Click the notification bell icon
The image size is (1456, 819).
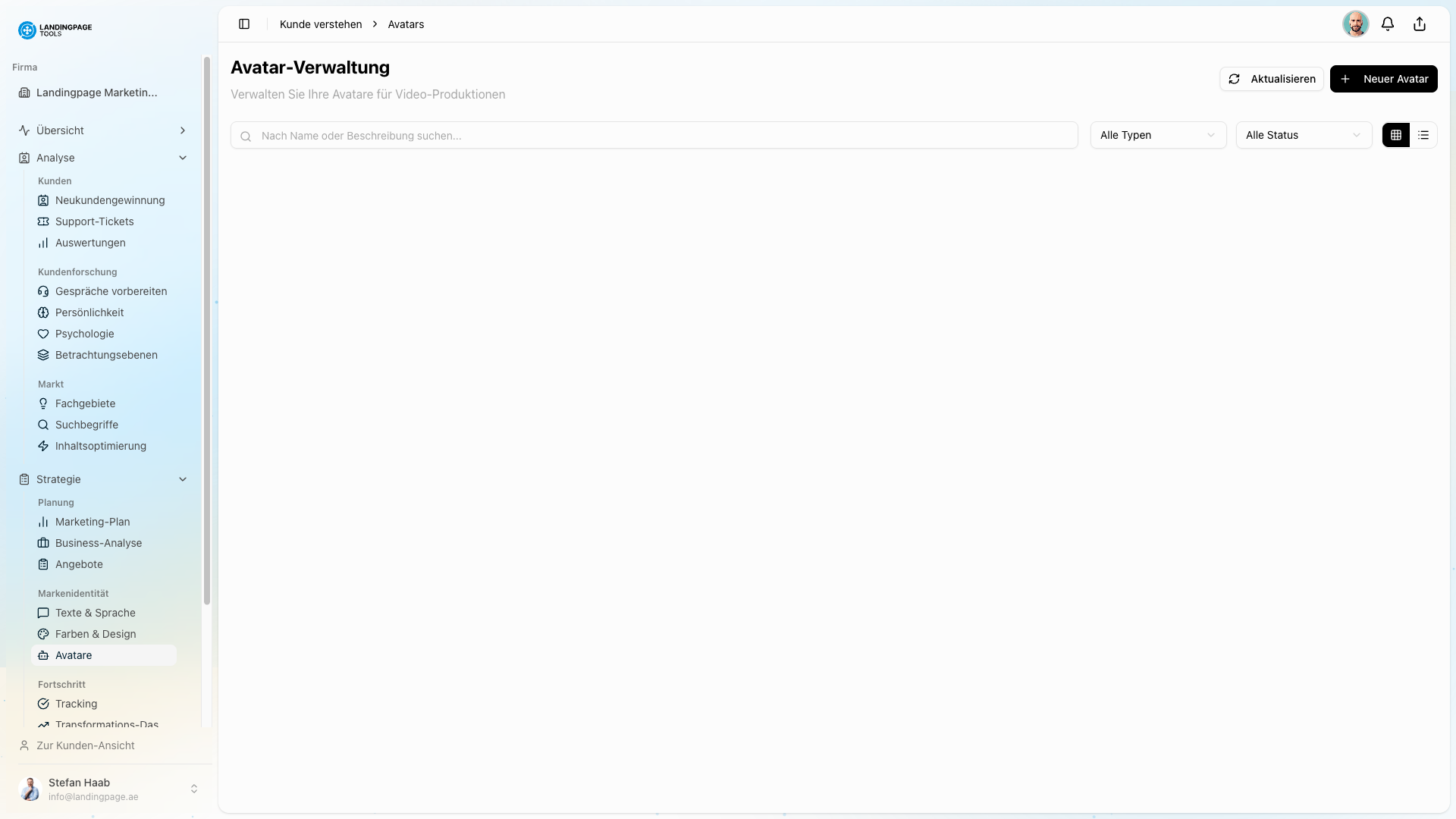point(1388,24)
